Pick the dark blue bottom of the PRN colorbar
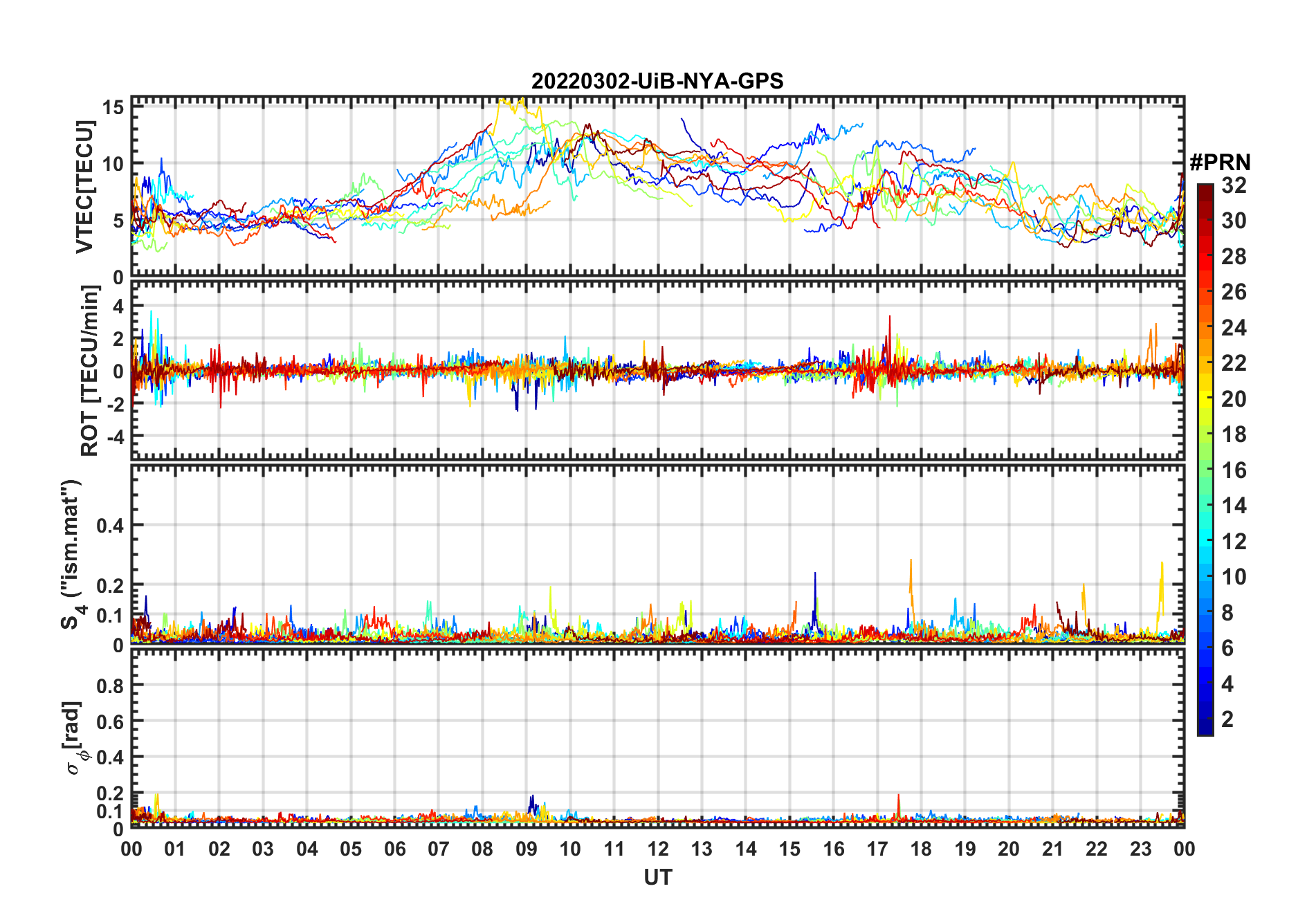 [x=1205, y=728]
